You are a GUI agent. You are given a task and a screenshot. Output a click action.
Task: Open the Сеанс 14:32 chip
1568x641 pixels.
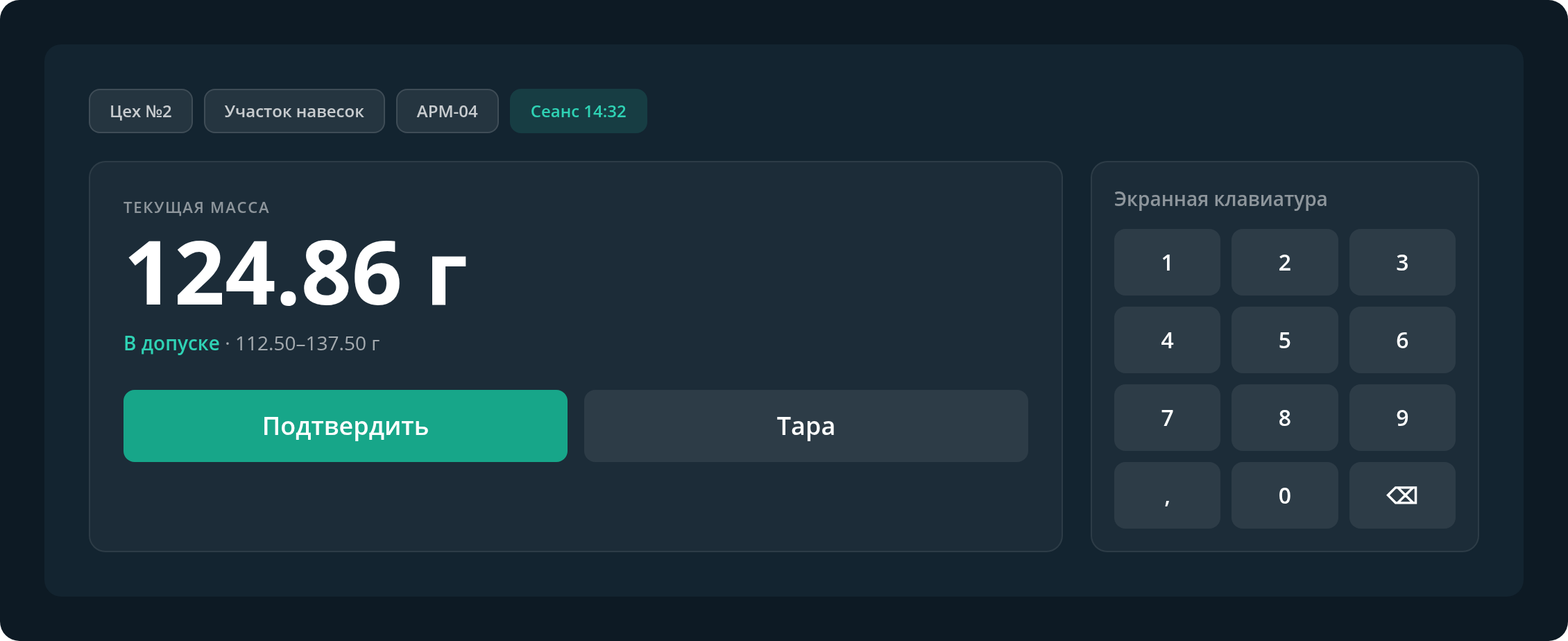(579, 111)
